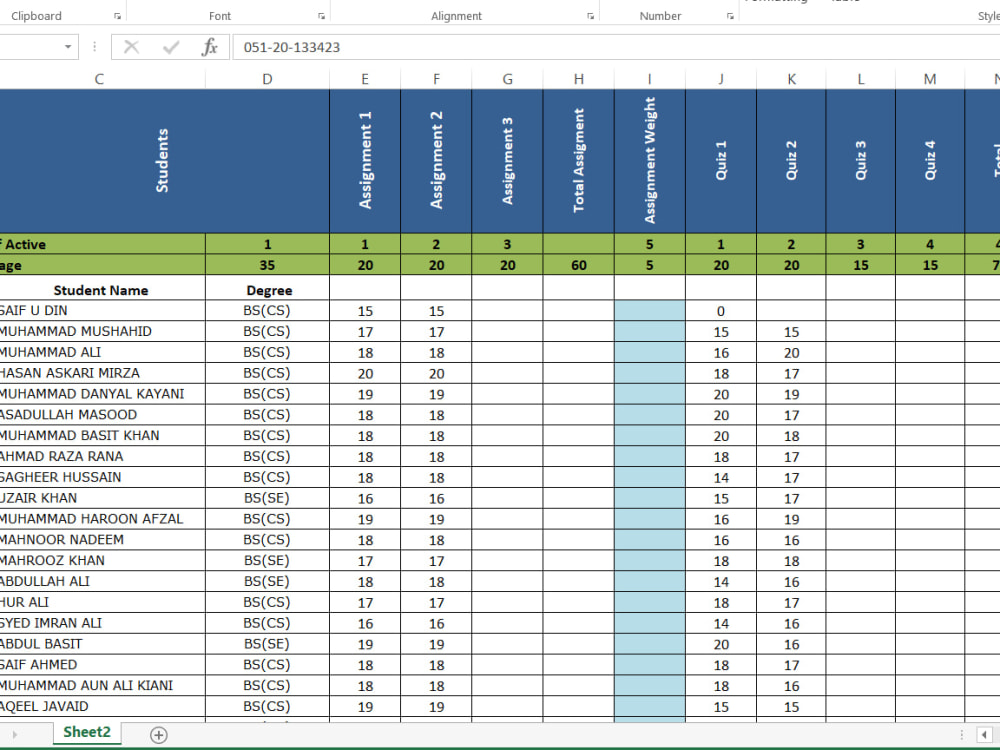Open Clipboard group dialog launcher
This screenshot has width=1000, height=750.
pyautogui.click(x=117, y=16)
